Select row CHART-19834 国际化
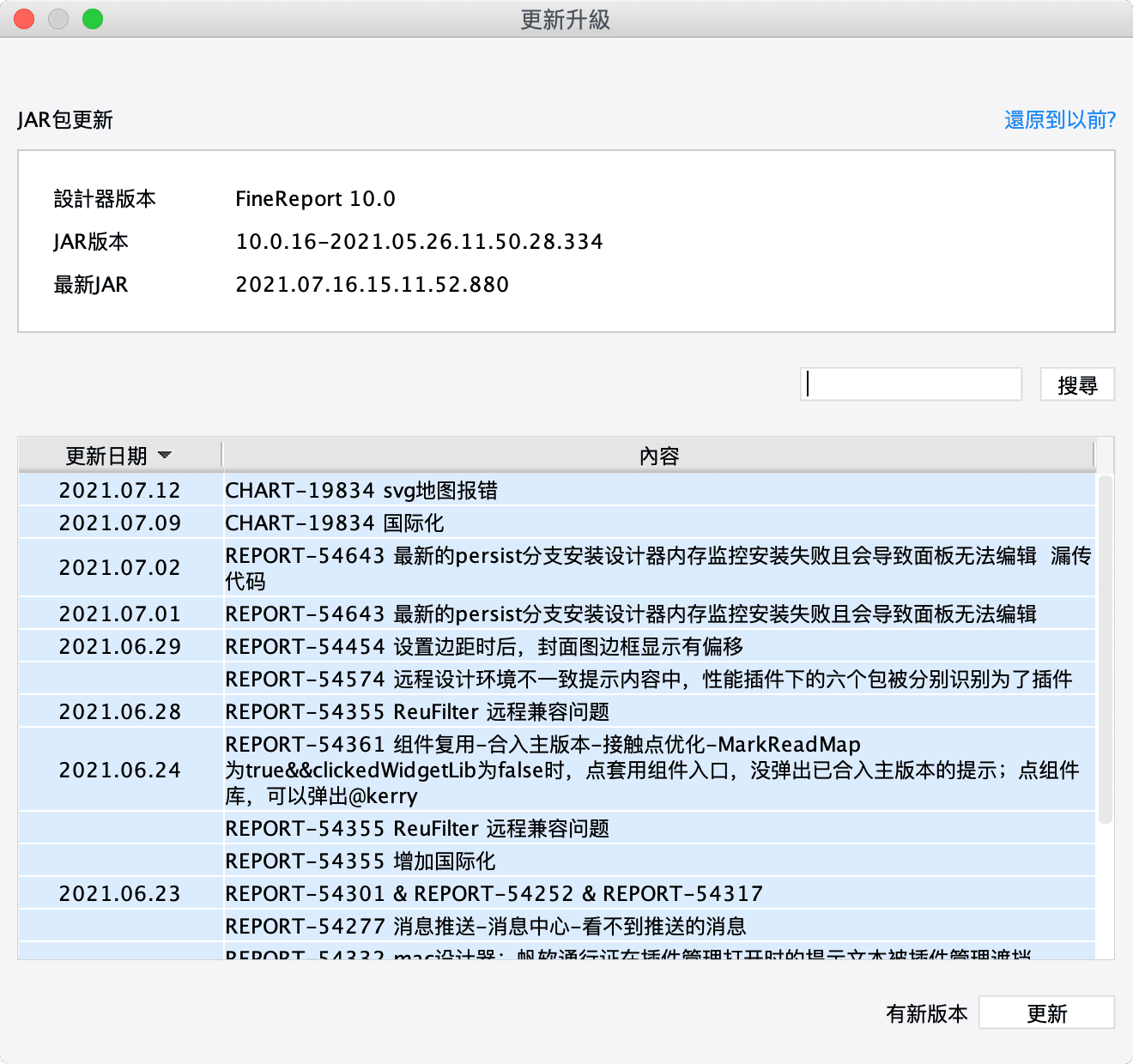Screen dimensions: 1133x1064 [x=659, y=523]
